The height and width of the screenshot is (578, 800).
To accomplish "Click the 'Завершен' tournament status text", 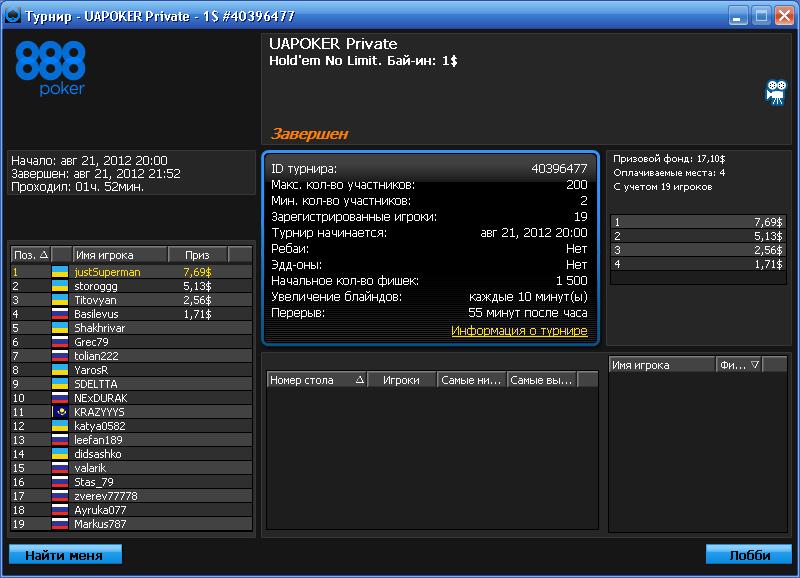I will tap(309, 134).
